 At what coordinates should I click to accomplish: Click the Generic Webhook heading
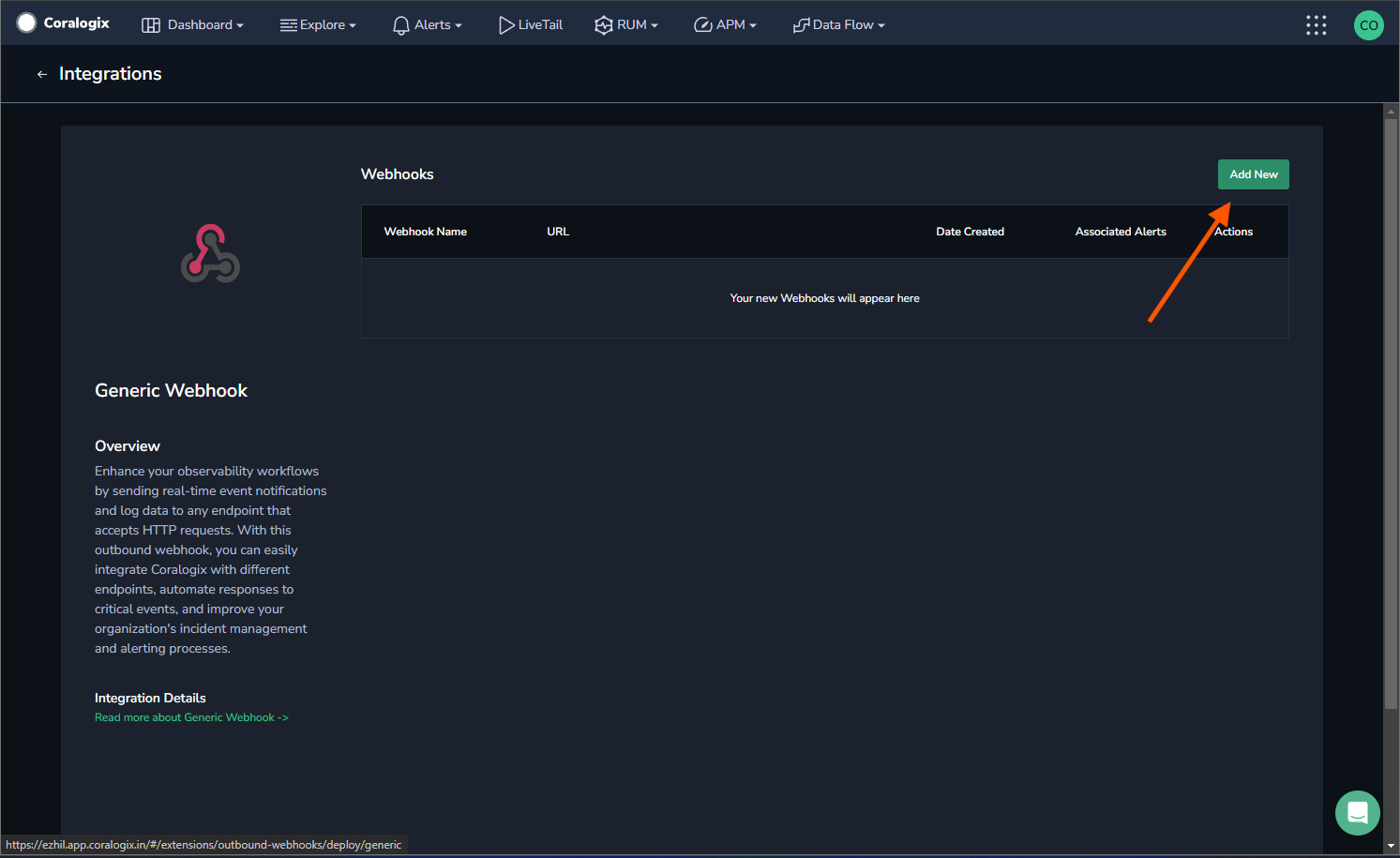point(171,391)
